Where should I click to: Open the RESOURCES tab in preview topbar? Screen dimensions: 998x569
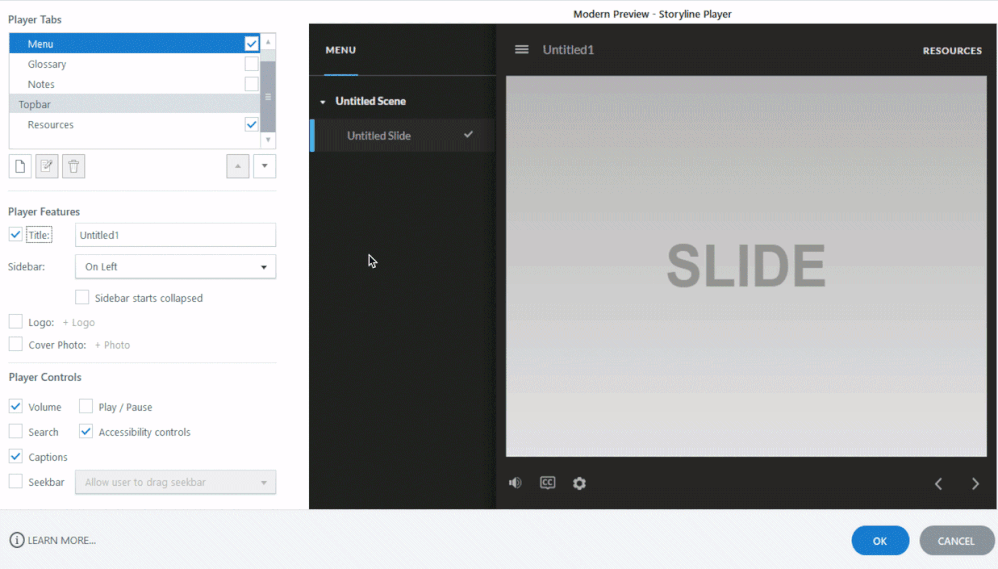point(952,50)
